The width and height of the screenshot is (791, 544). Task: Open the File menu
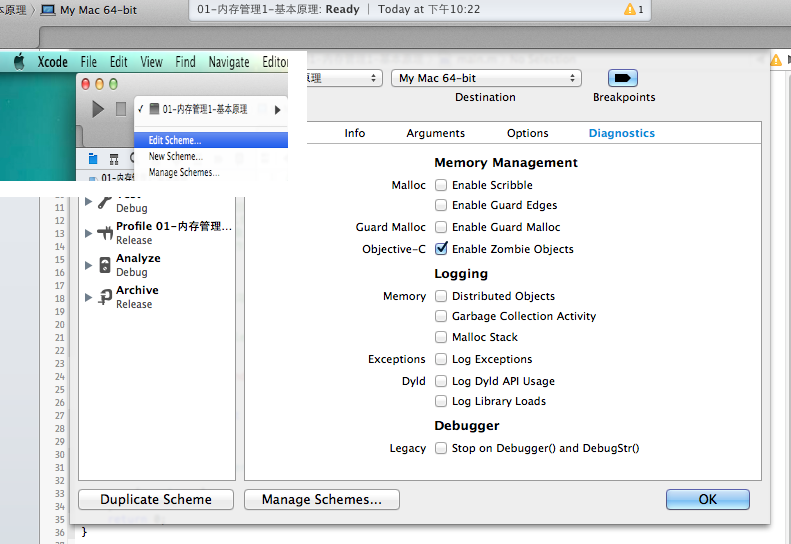click(89, 62)
